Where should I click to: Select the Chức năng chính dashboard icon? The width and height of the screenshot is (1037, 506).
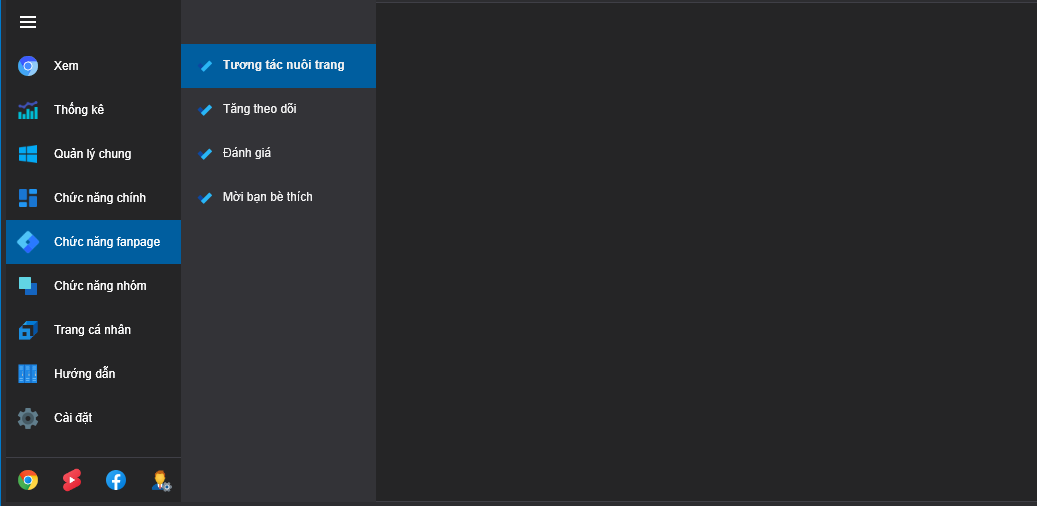(x=28, y=198)
